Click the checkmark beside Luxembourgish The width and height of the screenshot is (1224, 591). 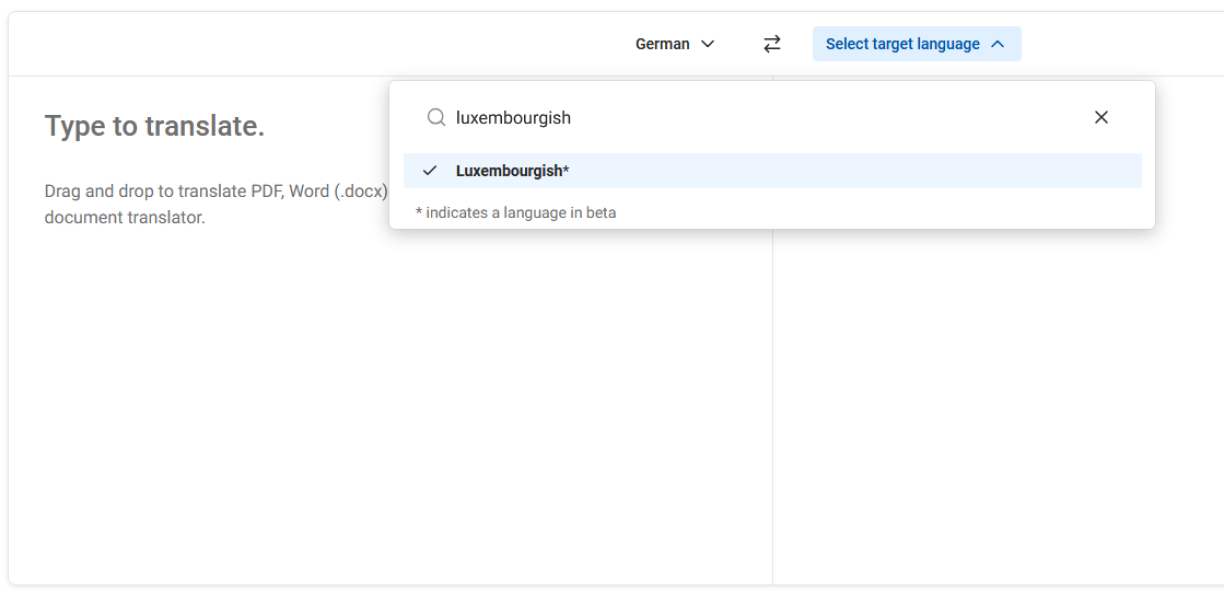click(x=430, y=171)
